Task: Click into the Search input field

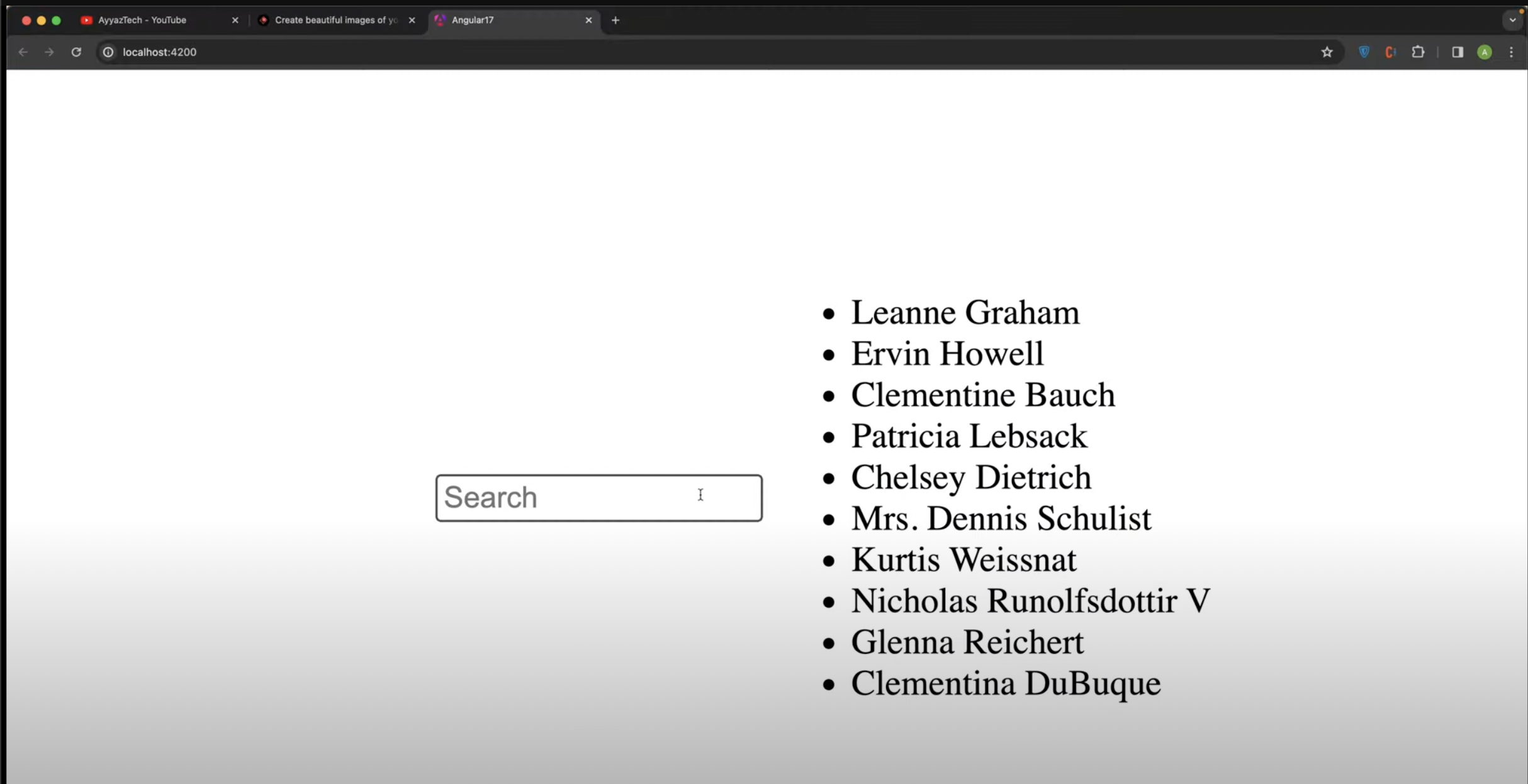Action: 598,498
